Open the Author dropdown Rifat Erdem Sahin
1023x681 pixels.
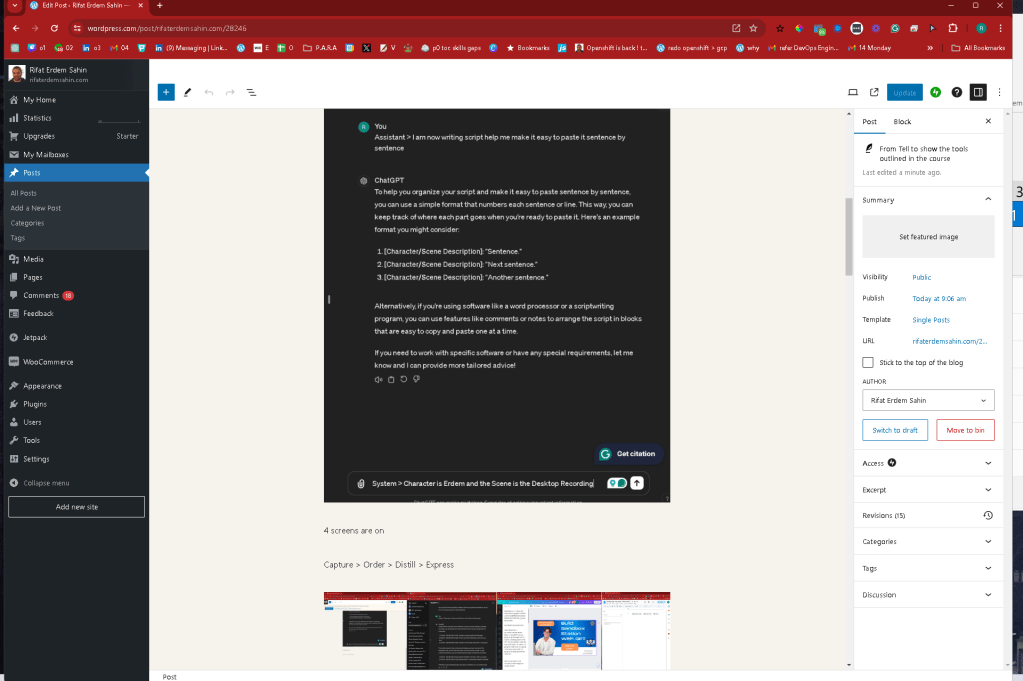(928, 400)
